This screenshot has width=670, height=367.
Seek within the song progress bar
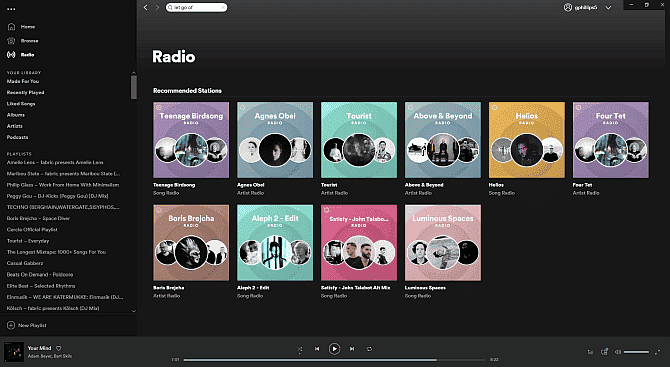(x=334, y=360)
